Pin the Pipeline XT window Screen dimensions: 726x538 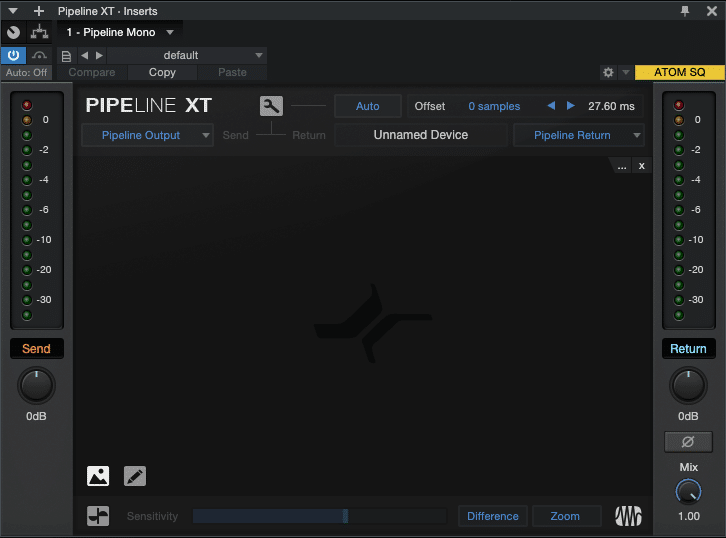685,10
